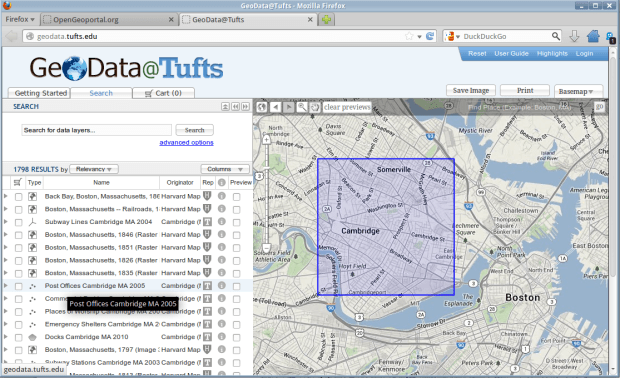Screen dimensions: 620x378
Task: Open the advanced options link
Action: 186,142
